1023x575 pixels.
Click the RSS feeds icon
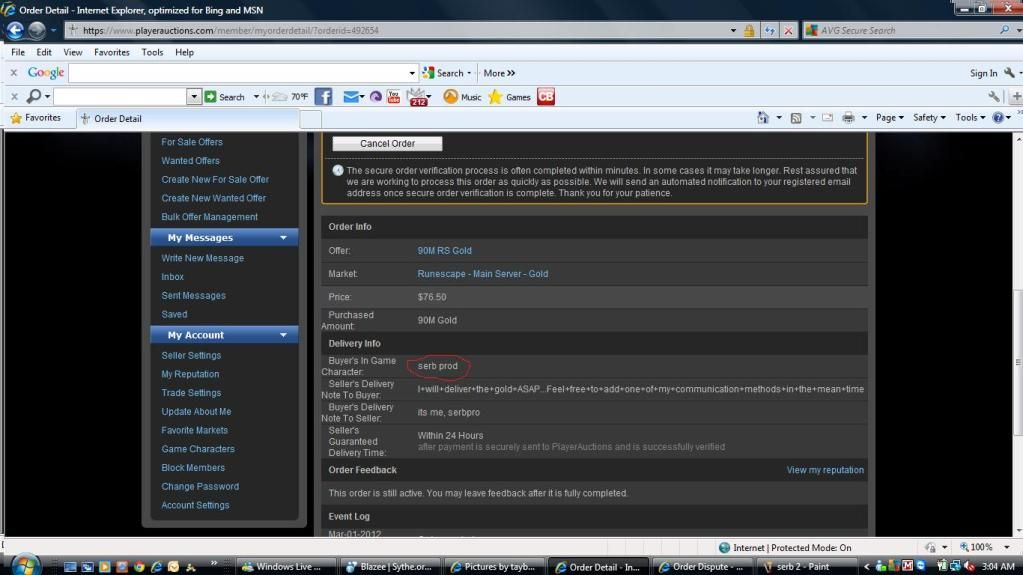point(796,118)
